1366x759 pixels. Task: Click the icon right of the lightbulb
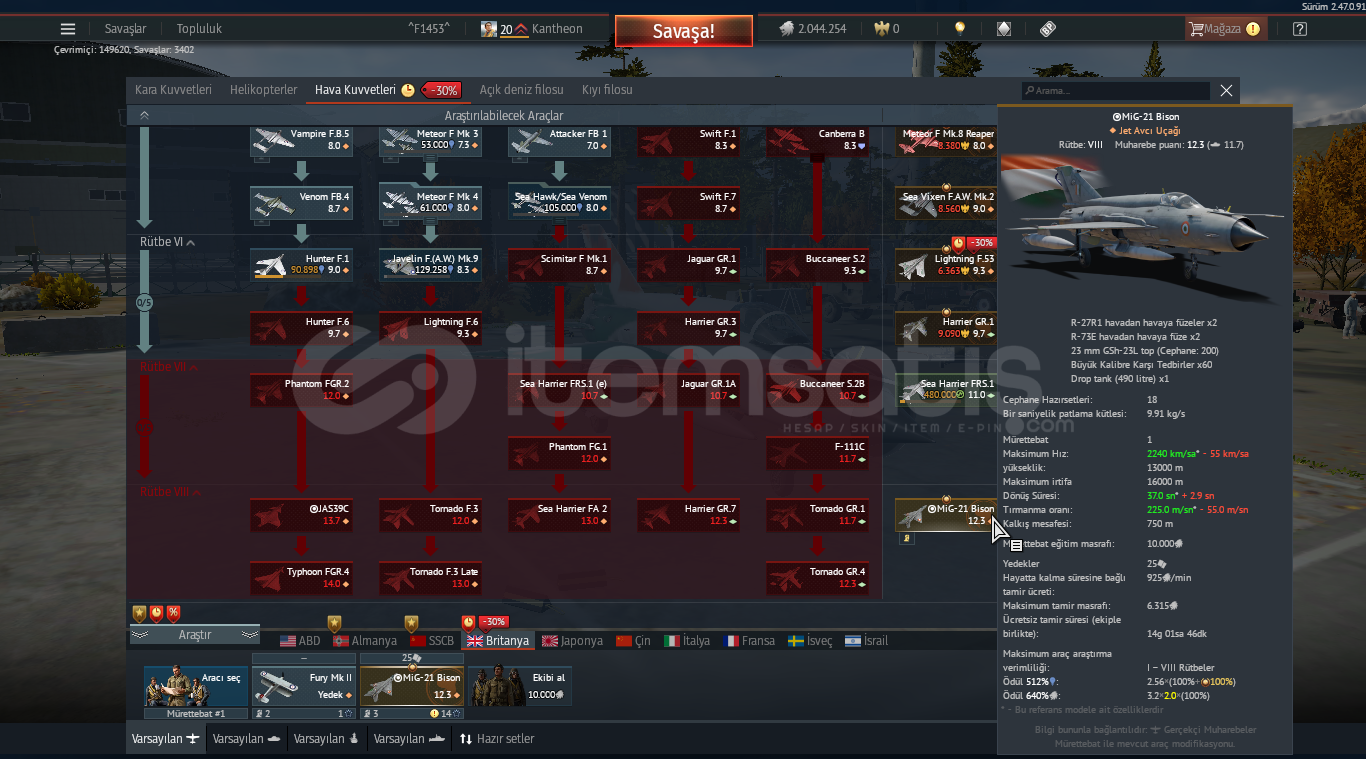[x=1004, y=29]
